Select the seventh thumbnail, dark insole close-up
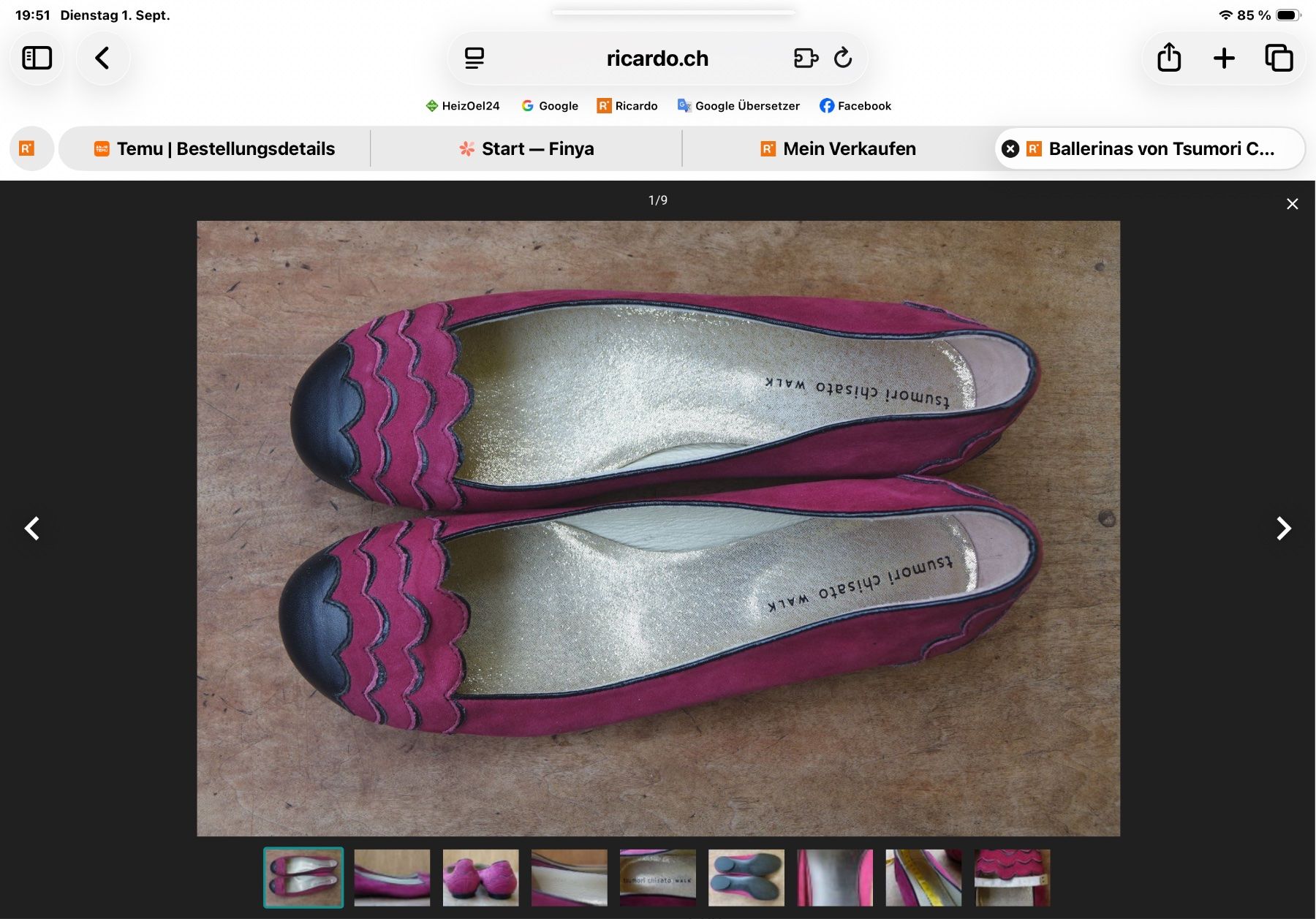 (x=835, y=877)
